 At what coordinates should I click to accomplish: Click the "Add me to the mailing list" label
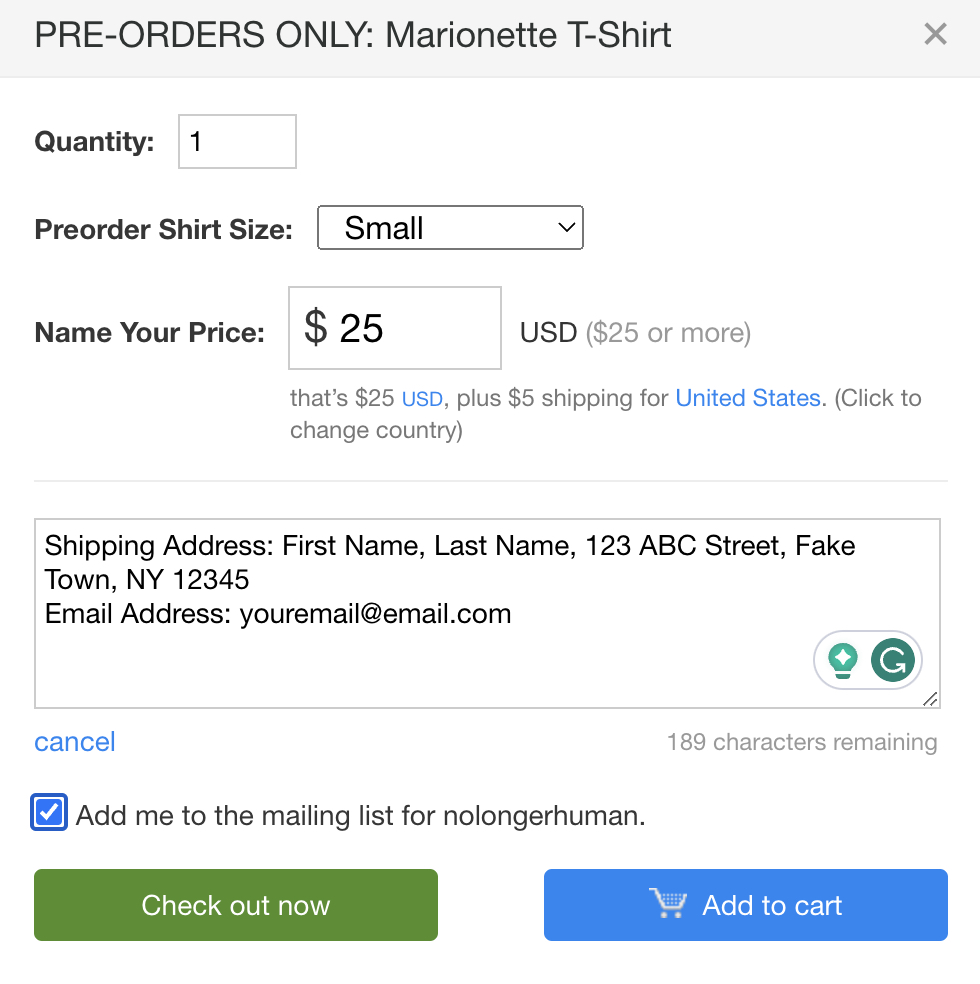tap(360, 816)
